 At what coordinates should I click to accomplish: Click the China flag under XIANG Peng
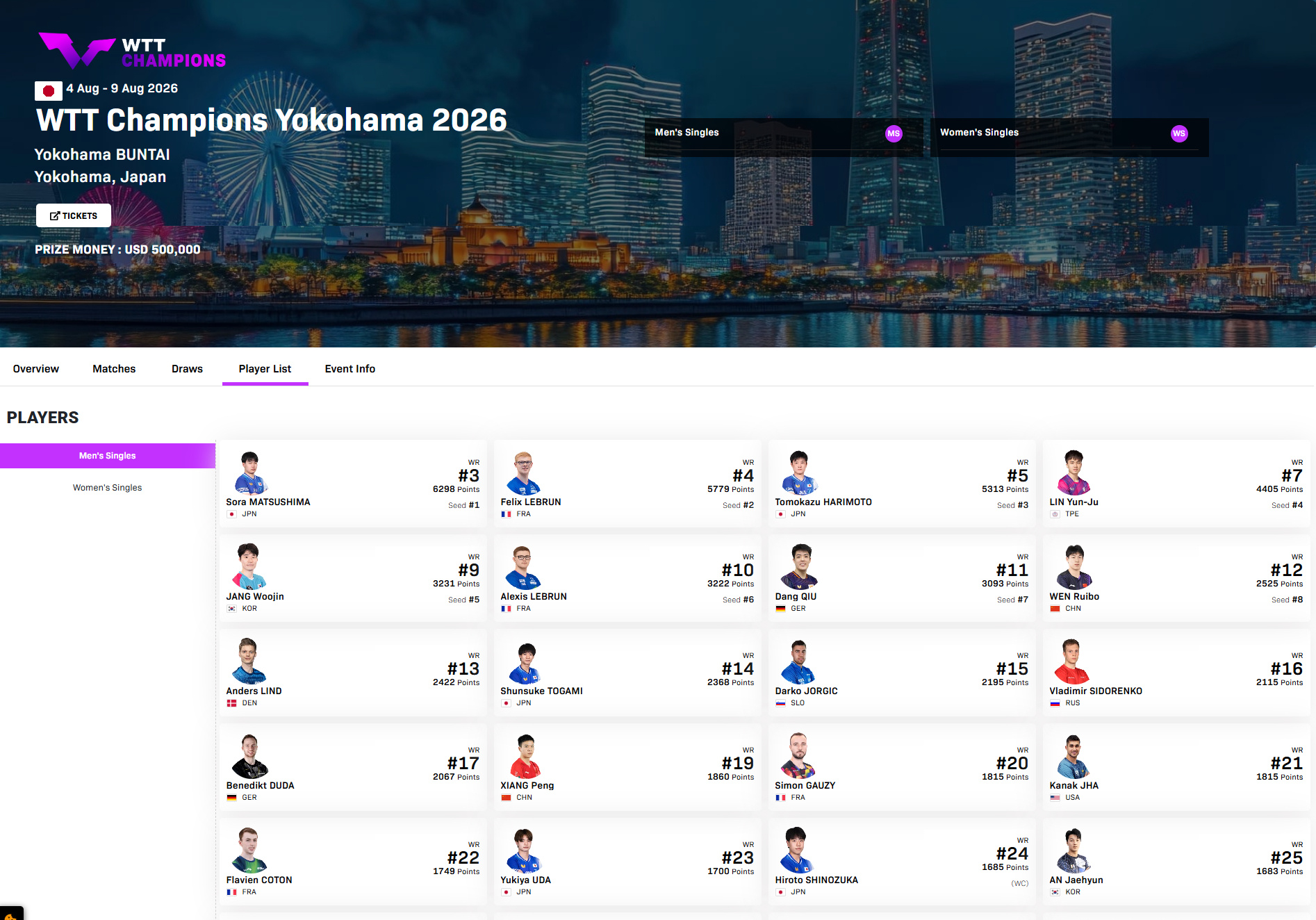pyautogui.click(x=506, y=798)
